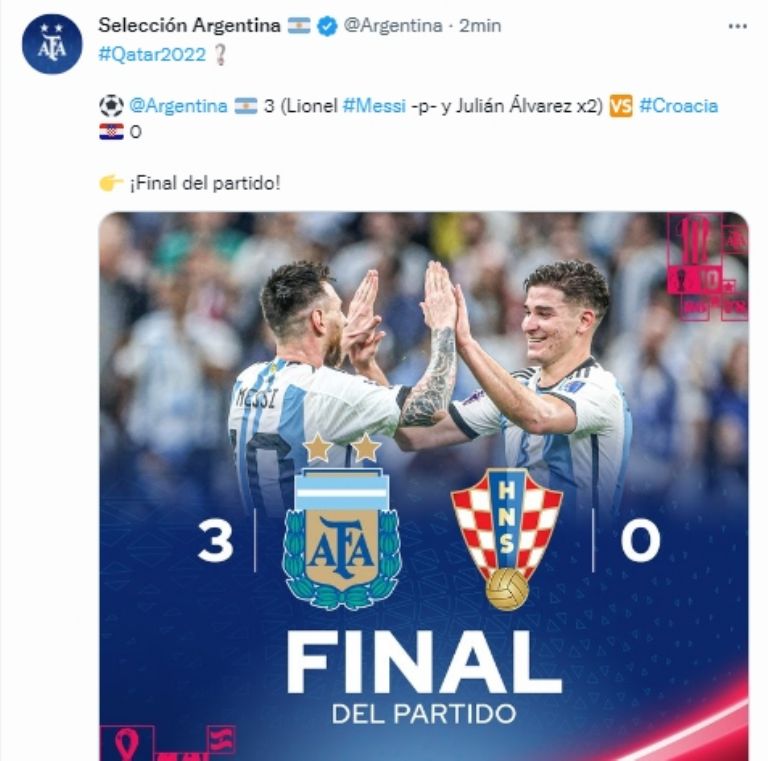Click the VS emoji icon
Screen dimensions: 768x761
click(x=621, y=106)
